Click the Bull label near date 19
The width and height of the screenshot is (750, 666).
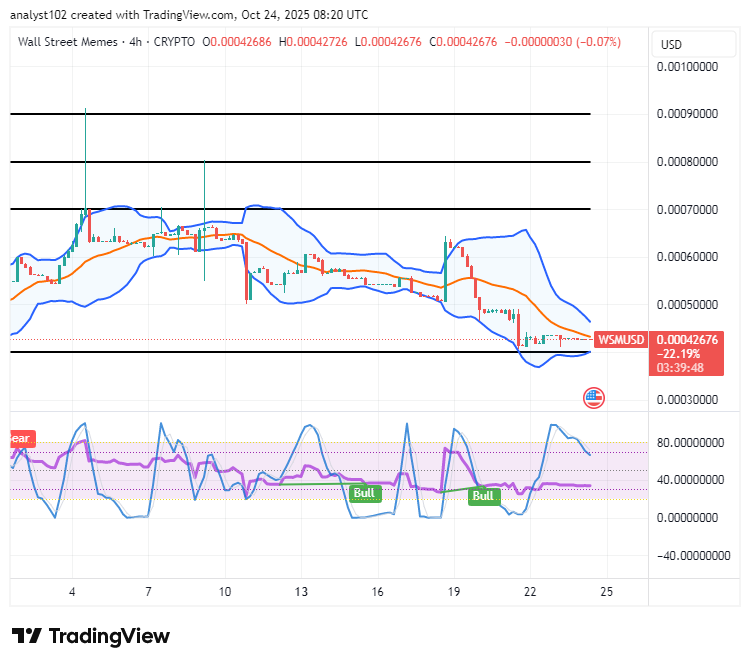coord(484,496)
